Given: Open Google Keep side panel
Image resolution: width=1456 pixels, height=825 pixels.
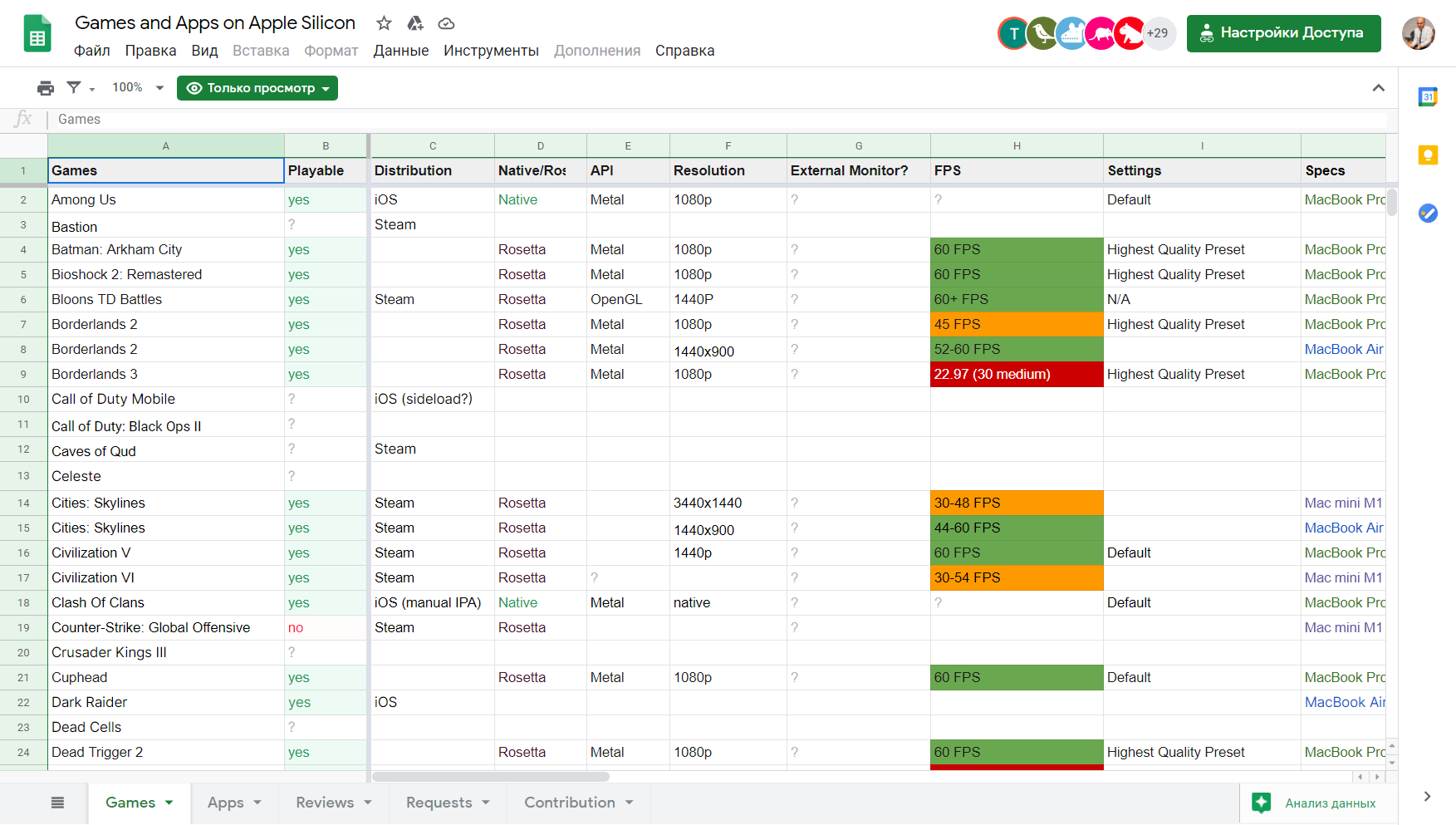Looking at the screenshot, I should 1428,155.
